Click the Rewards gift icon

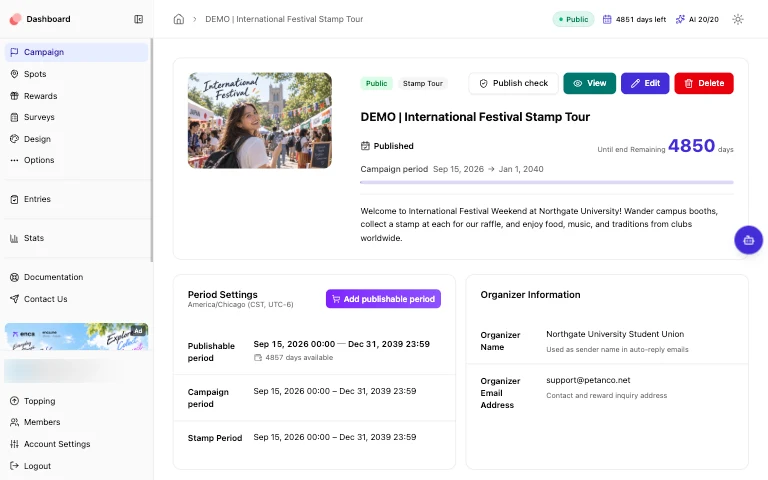point(14,96)
